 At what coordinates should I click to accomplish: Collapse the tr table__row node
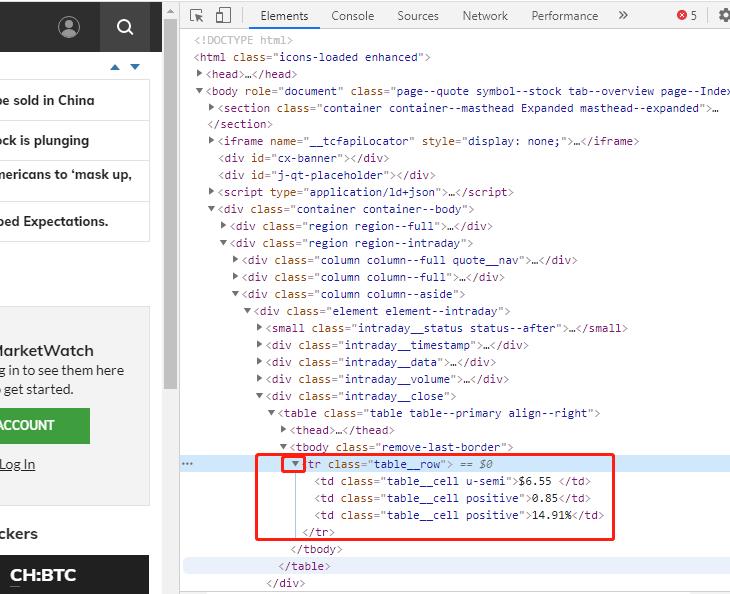tap(294, 464)
